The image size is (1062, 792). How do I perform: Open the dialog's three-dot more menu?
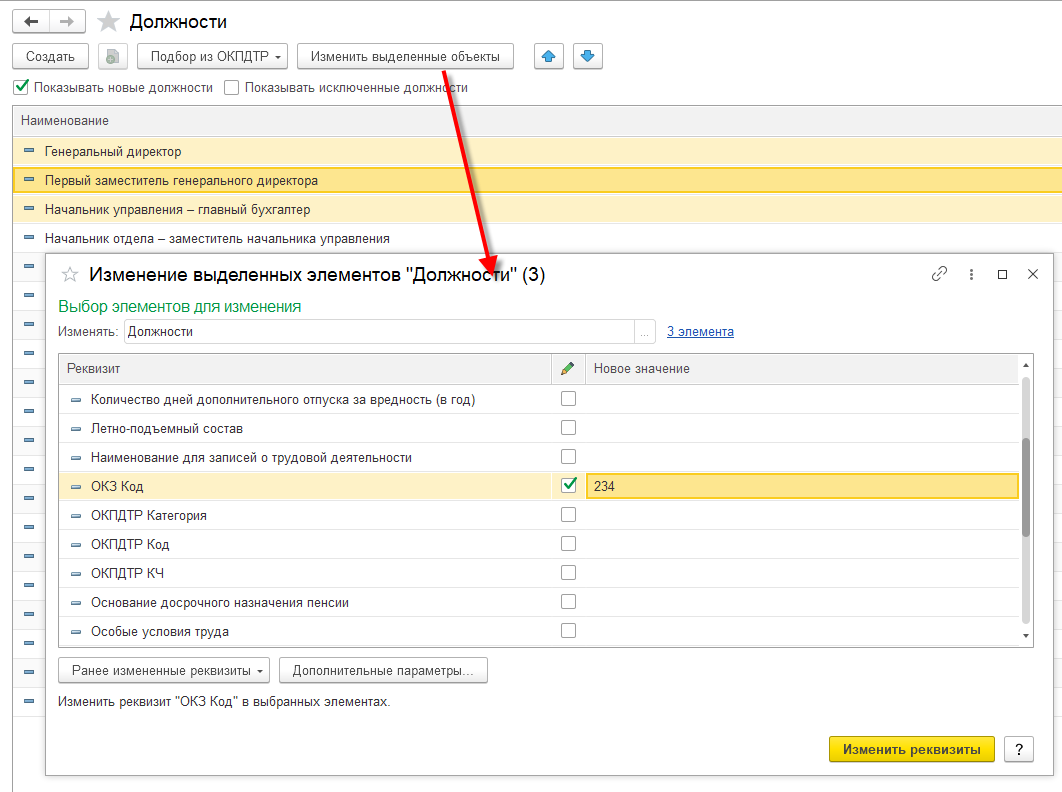click(x=971, y=274)
